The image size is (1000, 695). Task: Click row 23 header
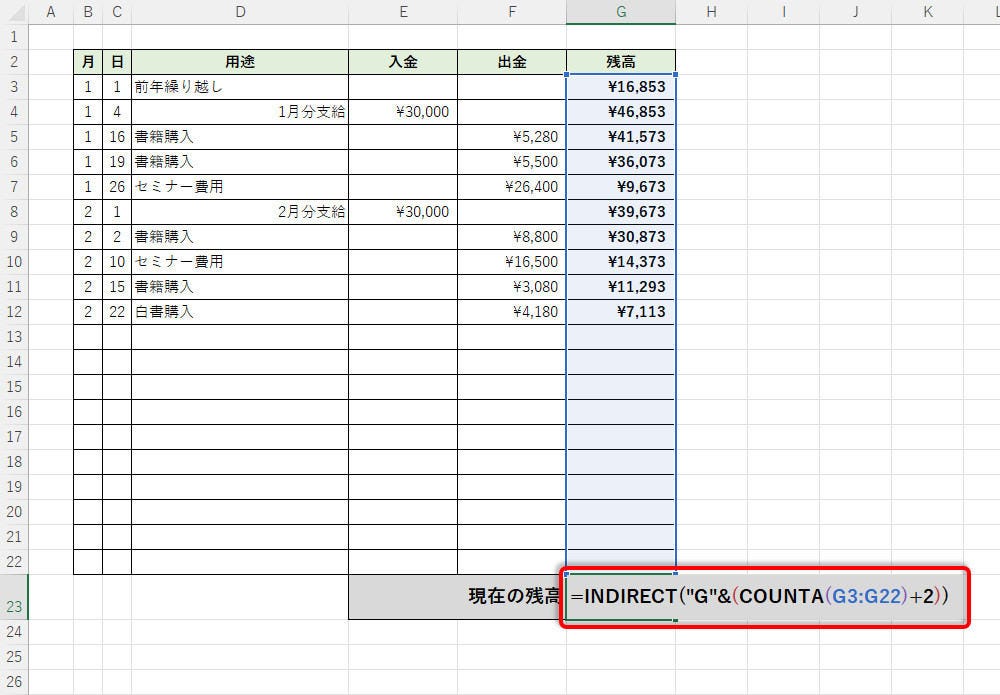(14, 606)
